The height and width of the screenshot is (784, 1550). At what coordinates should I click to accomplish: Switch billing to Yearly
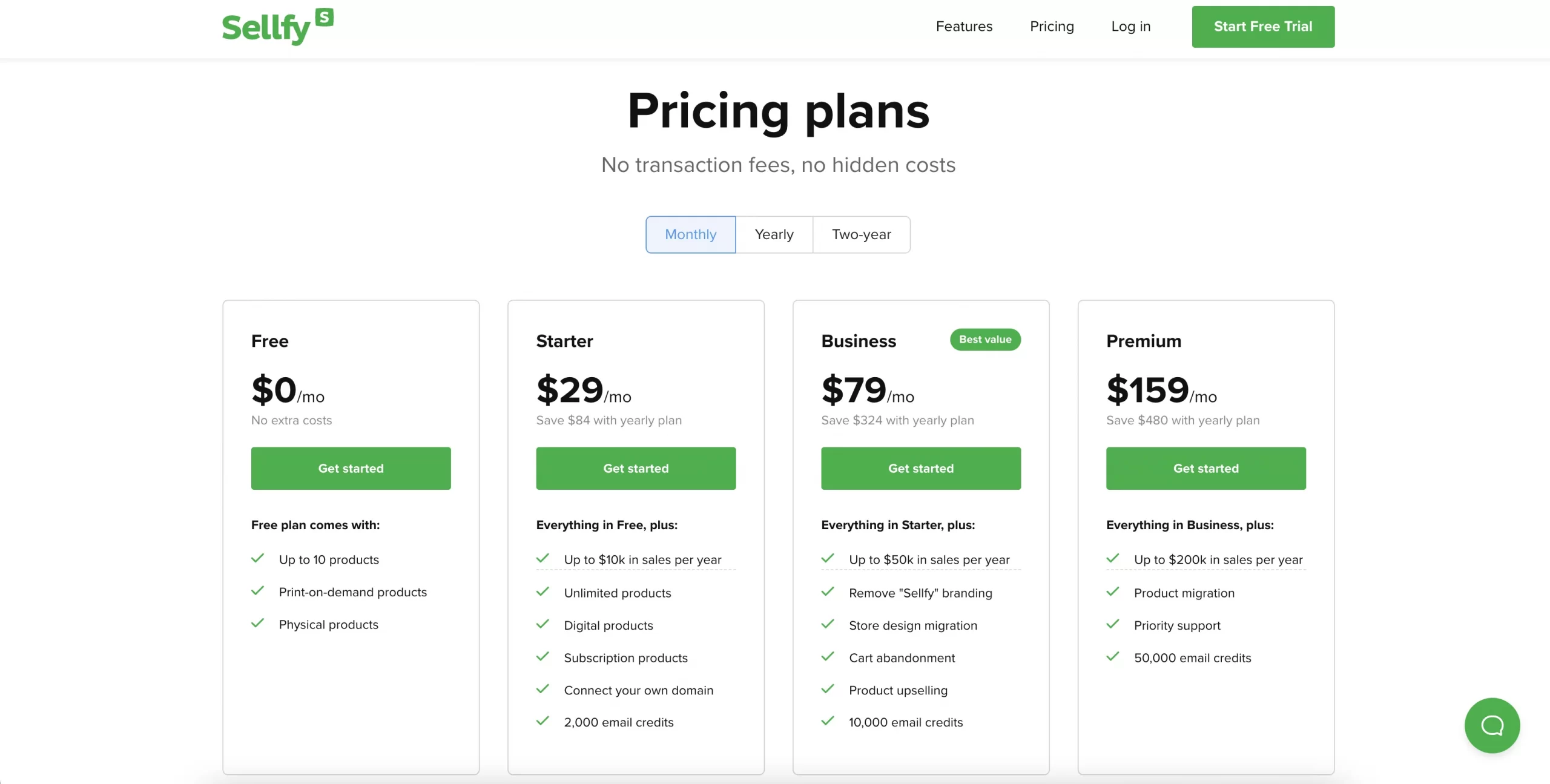pos(774,234)
